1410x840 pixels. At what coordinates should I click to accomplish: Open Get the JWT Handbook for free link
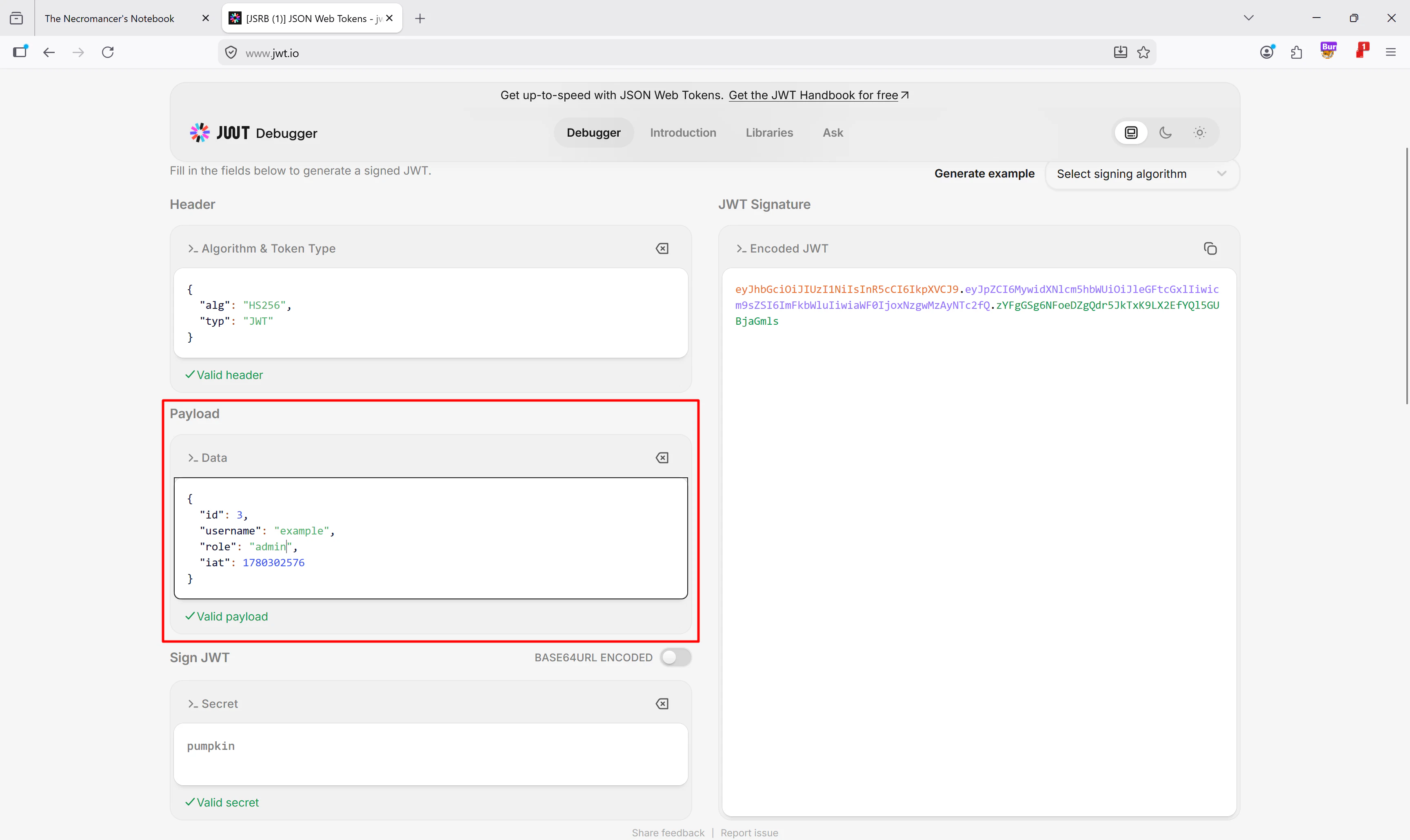[x=819, y=95]
